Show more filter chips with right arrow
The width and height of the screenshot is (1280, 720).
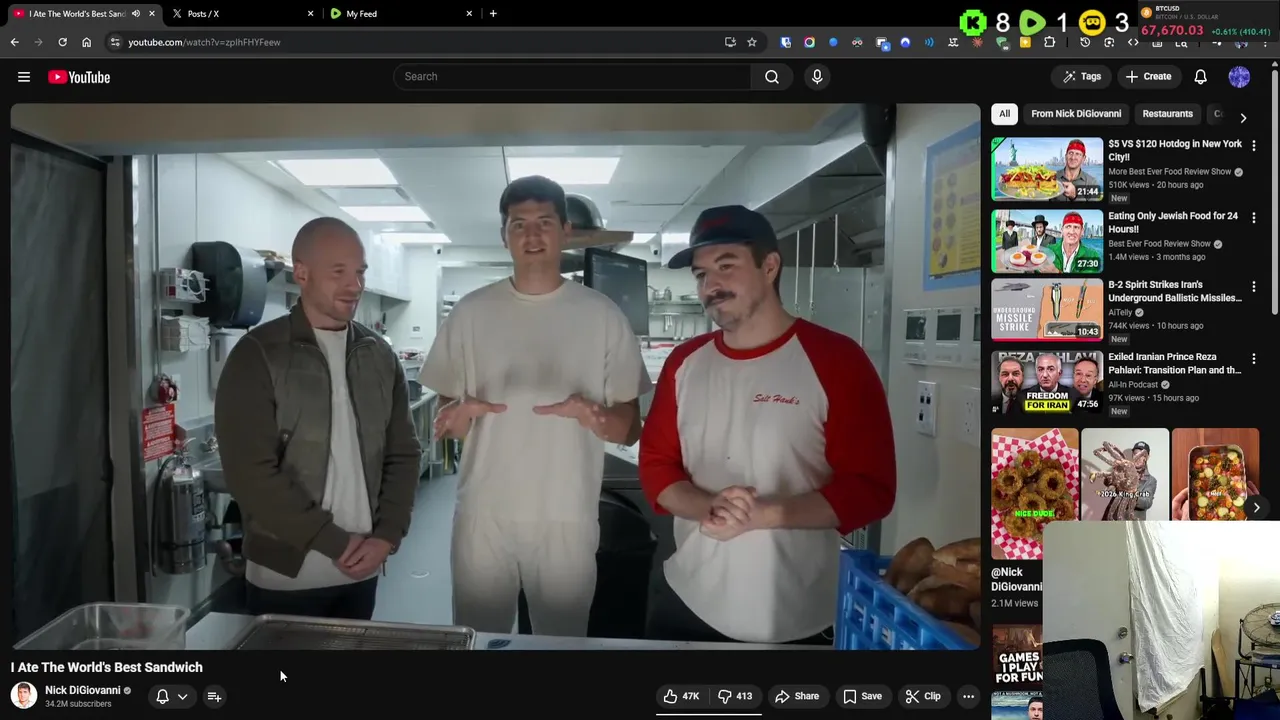tap(1243, 117)
